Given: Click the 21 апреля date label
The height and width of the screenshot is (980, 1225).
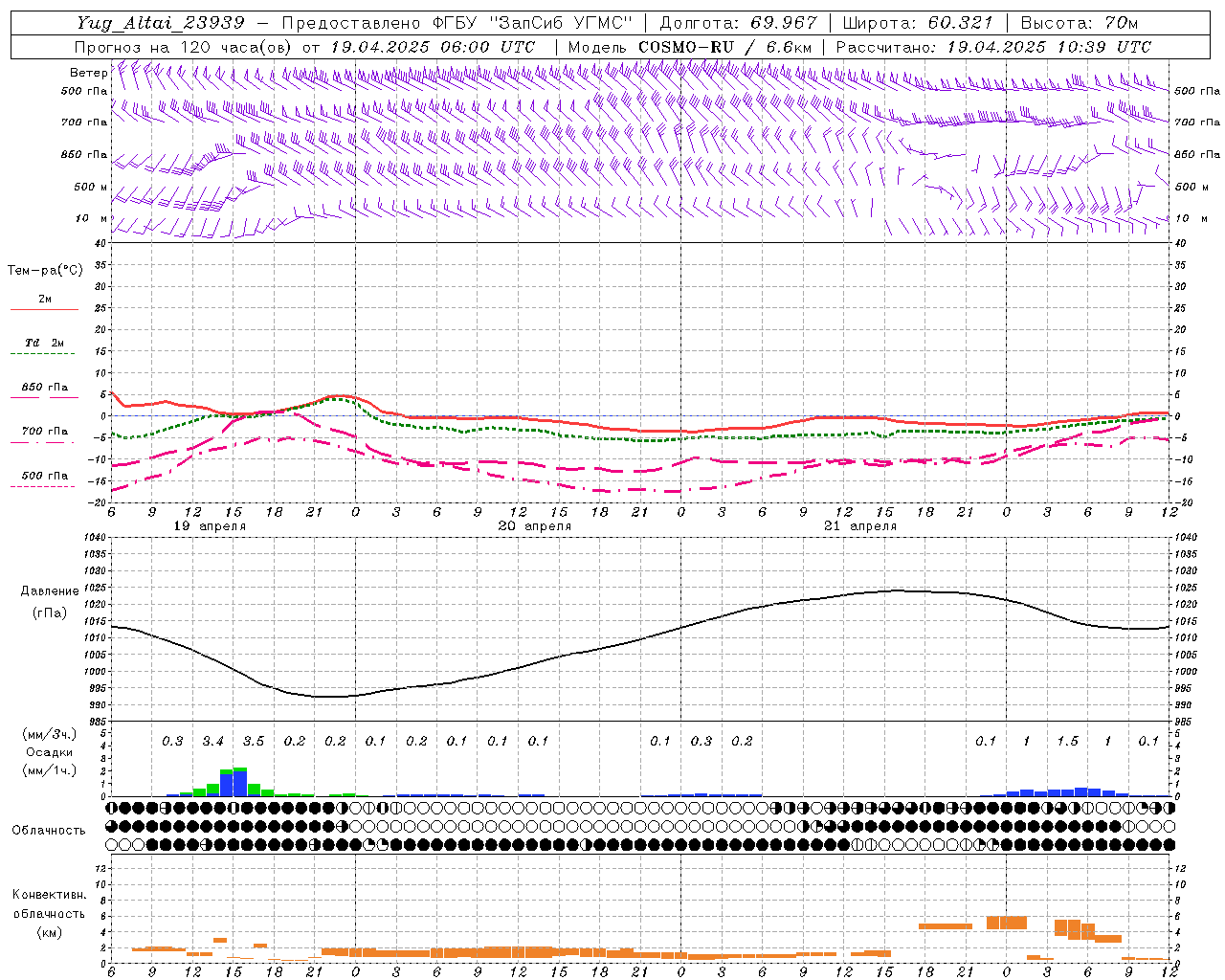Looking at the screenshot, I should 859,526.
